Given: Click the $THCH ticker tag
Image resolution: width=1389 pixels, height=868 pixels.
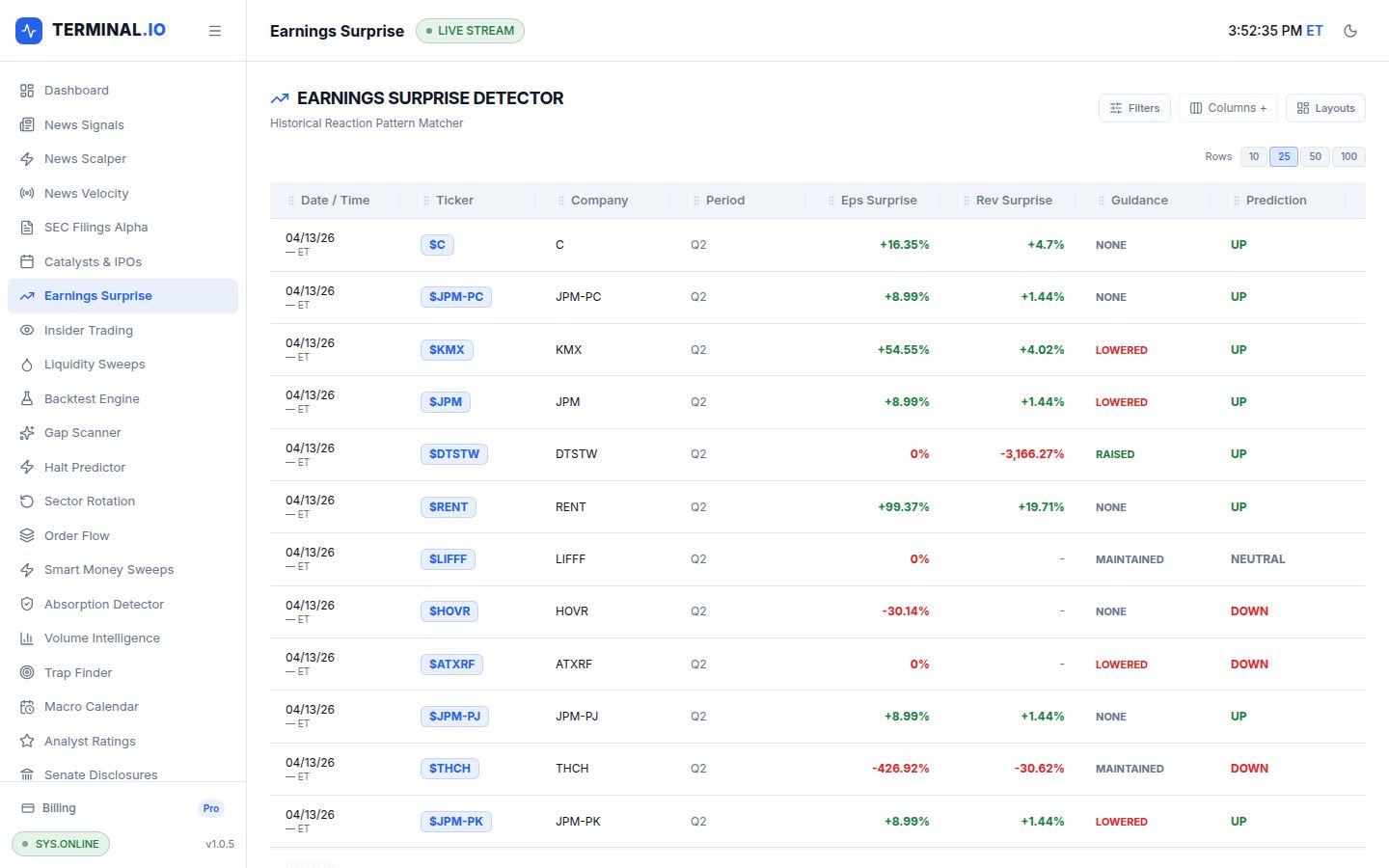Looking at the screenshot, I should click(x=449, y=769).
